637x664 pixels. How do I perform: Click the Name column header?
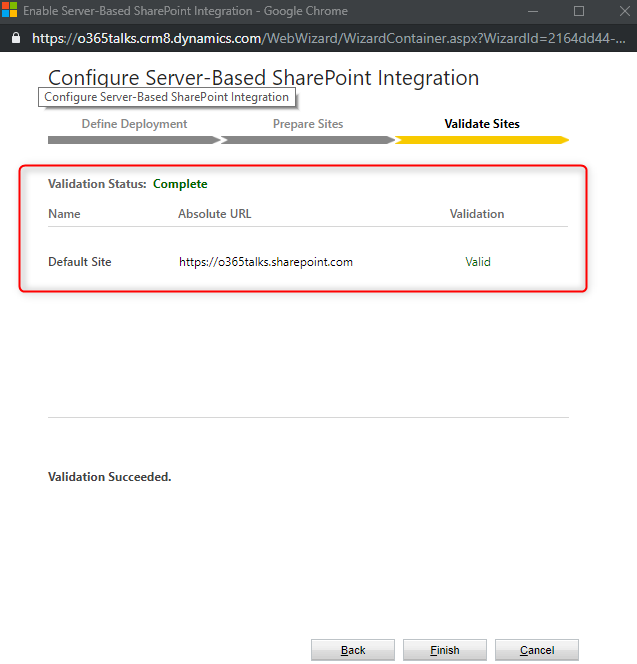click(64, 214)
